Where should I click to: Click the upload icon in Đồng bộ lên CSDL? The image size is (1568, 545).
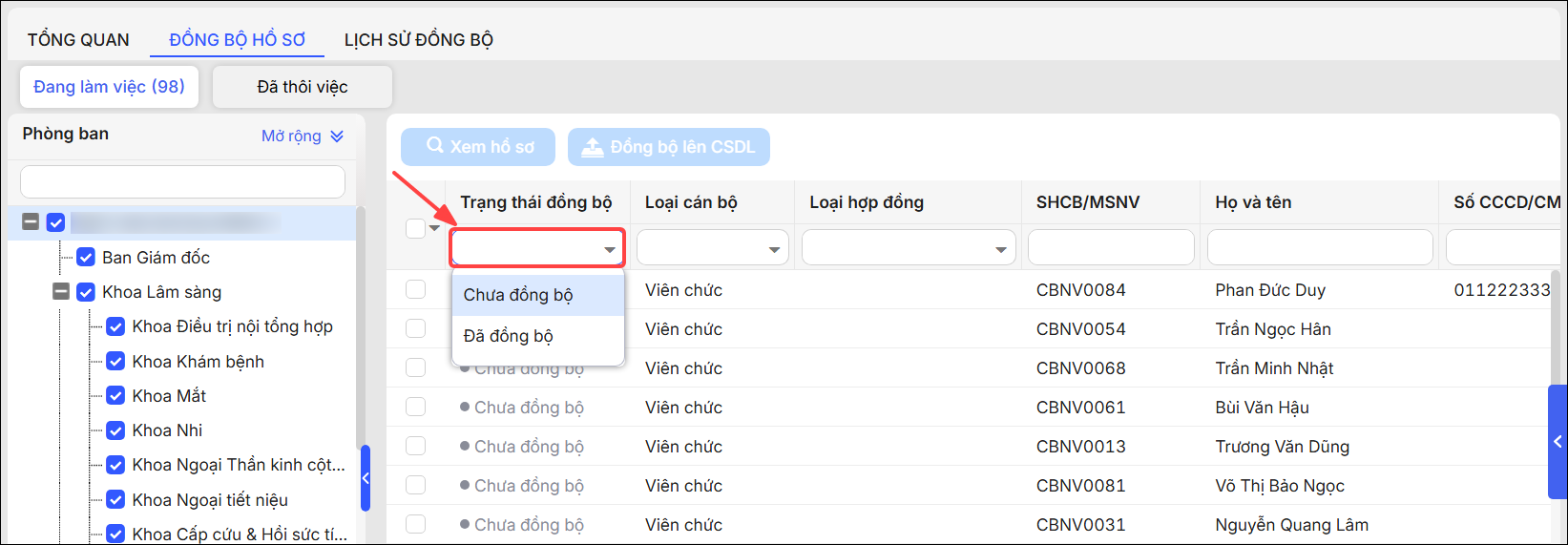593,146
